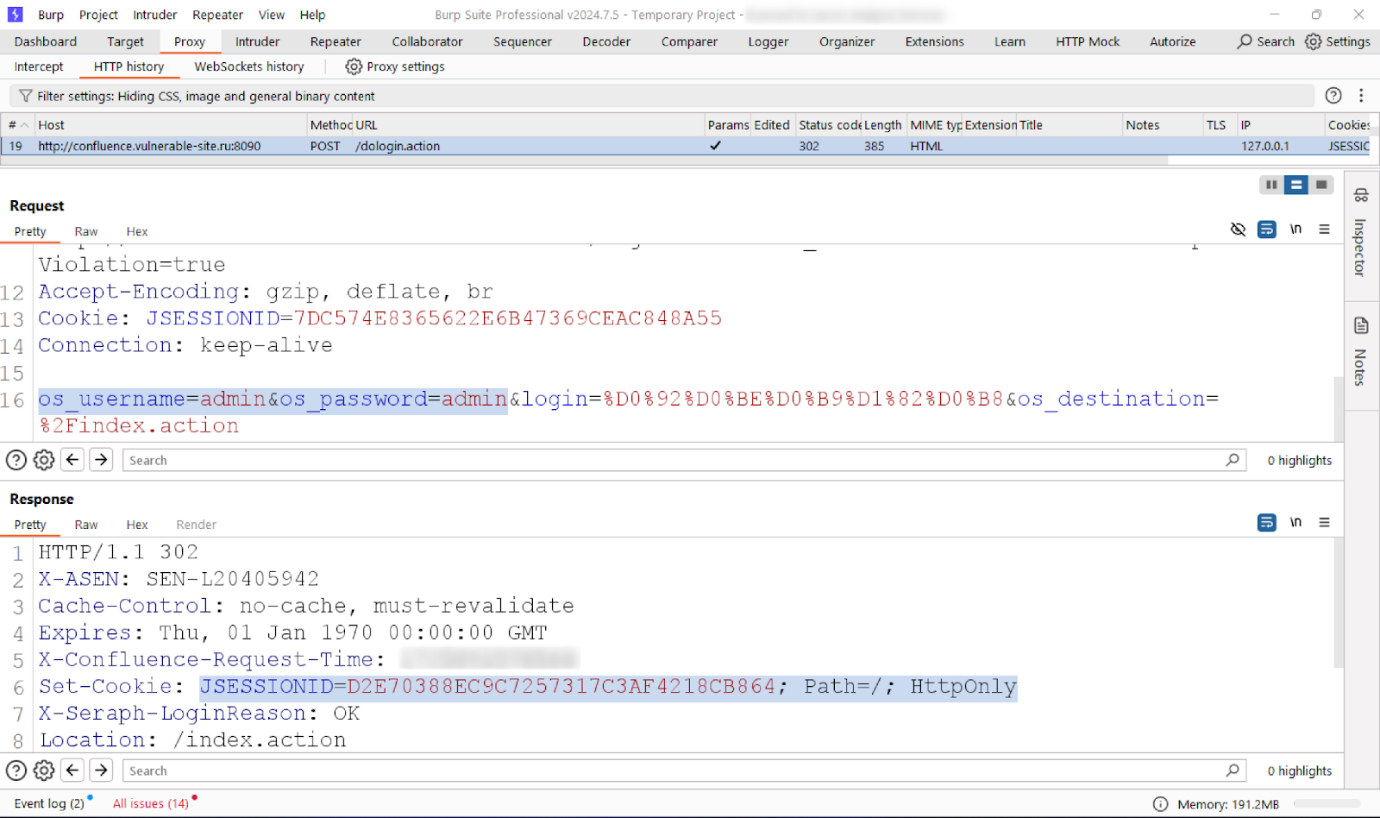The image size is (1380, 818).
Task: Click the filter funnel icon
Action: 26,96
